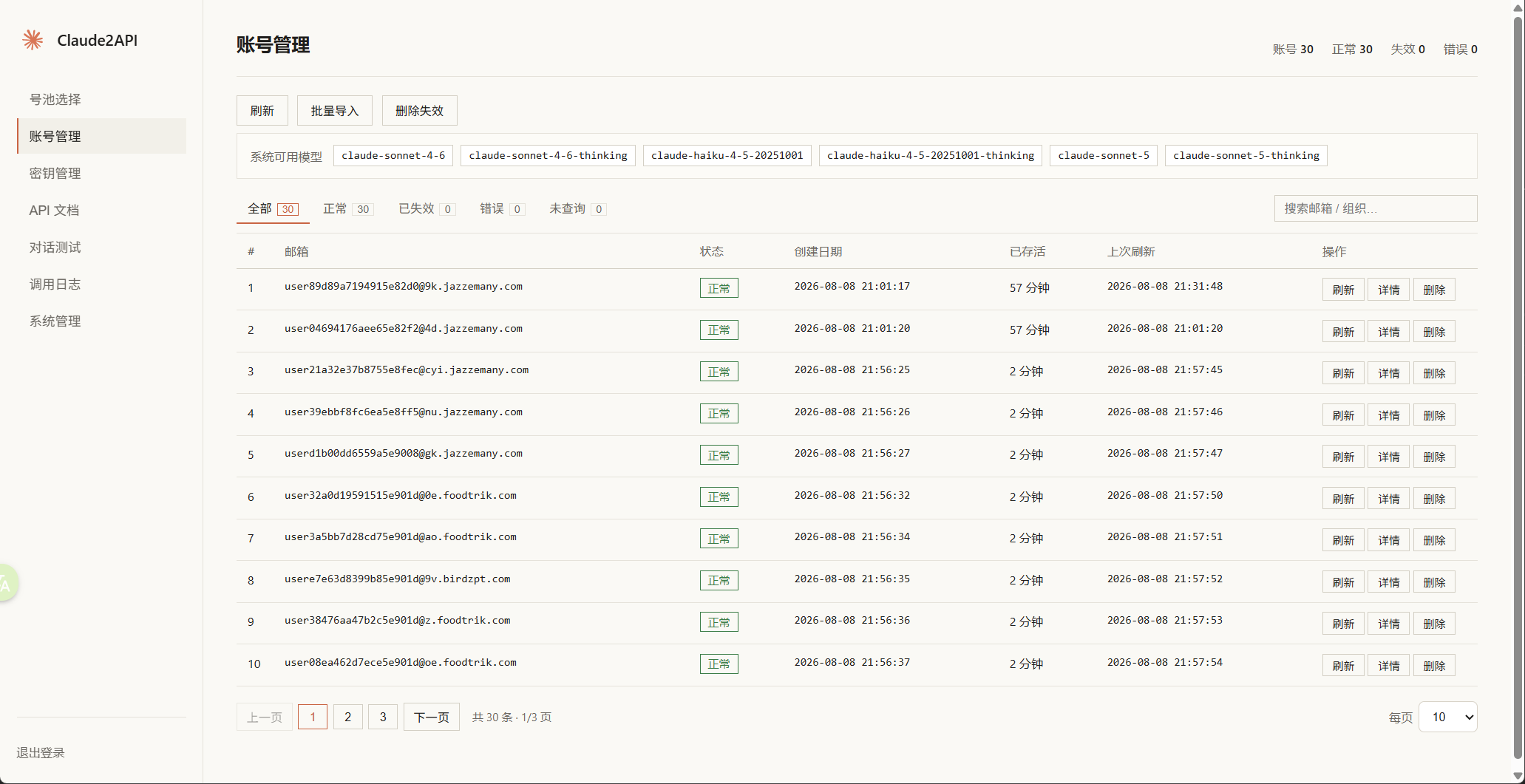Click the 批量导入 button

click(335, 111)
